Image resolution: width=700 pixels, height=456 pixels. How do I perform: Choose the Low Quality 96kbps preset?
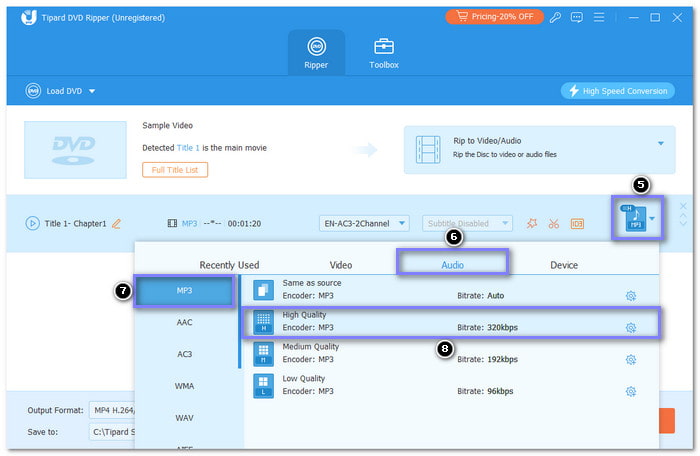pos(451,385)
